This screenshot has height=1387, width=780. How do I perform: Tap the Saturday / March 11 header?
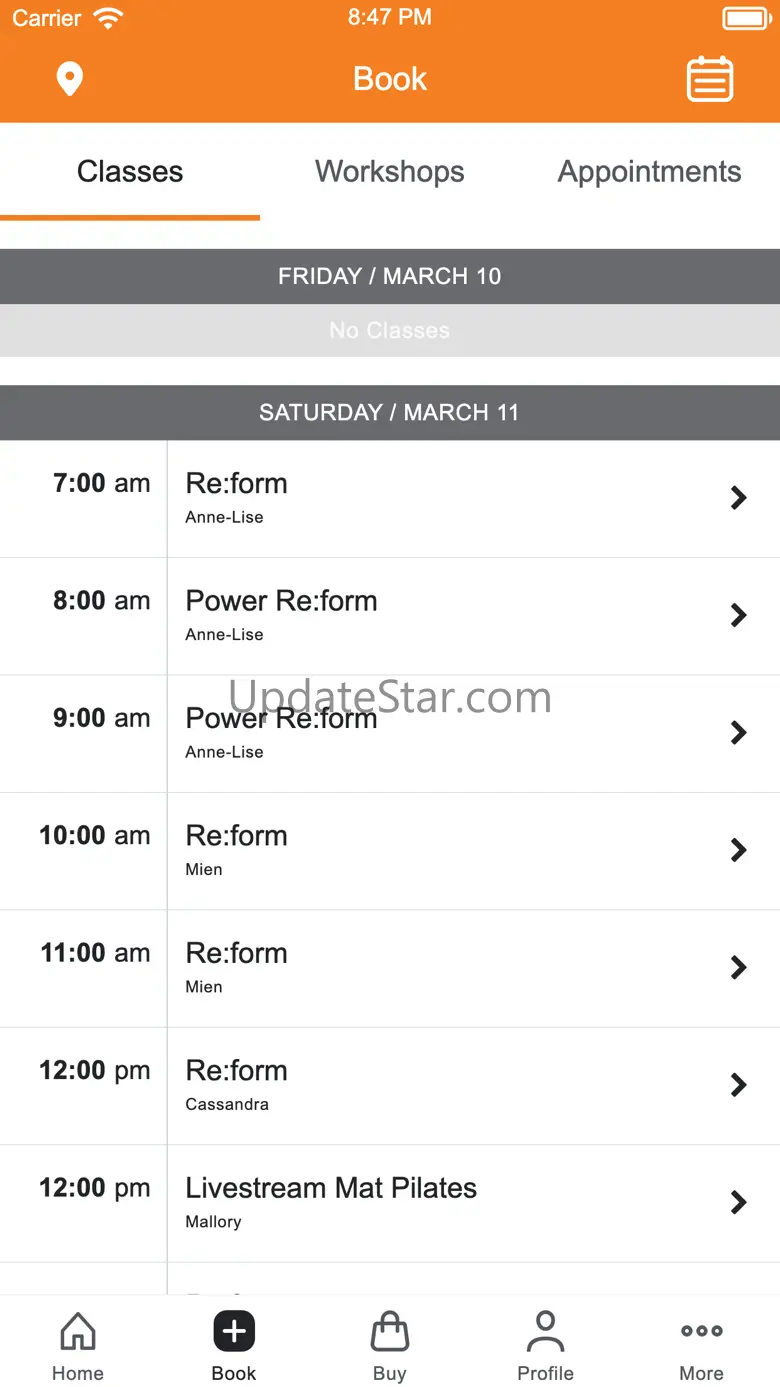click(390, 412)
